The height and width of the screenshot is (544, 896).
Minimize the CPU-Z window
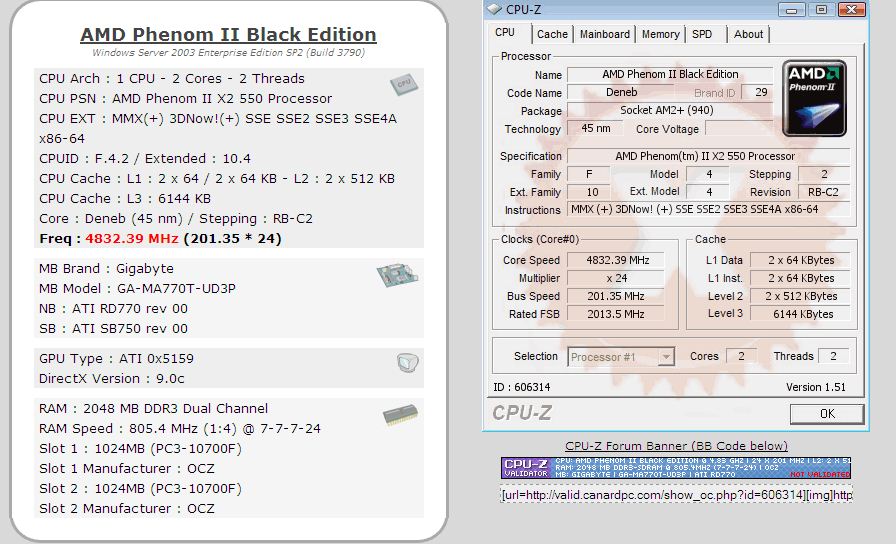point(791,10)
